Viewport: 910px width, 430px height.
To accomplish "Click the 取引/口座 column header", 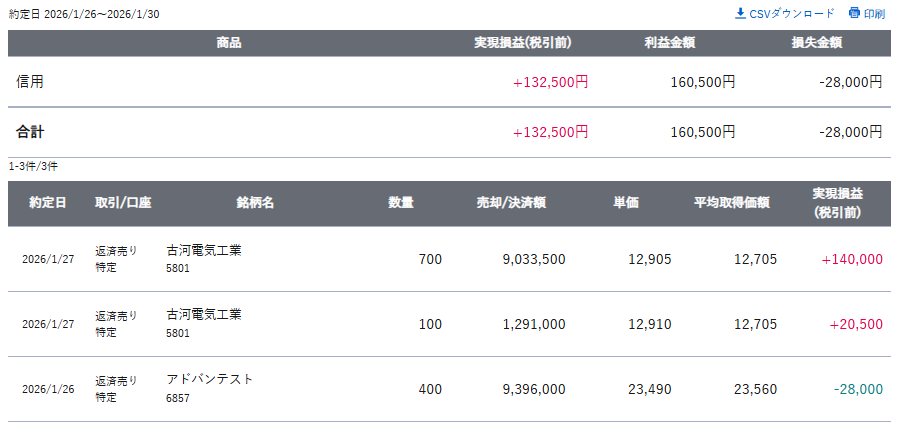I will pyautogui.click(x=123, y=203).
